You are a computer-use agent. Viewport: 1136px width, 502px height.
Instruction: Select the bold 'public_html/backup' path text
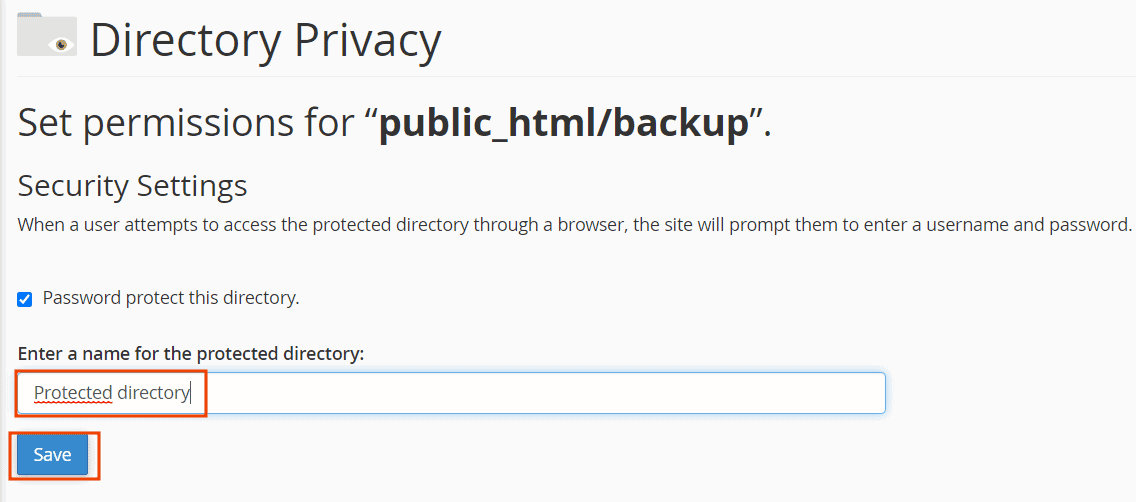coord(564,124)
